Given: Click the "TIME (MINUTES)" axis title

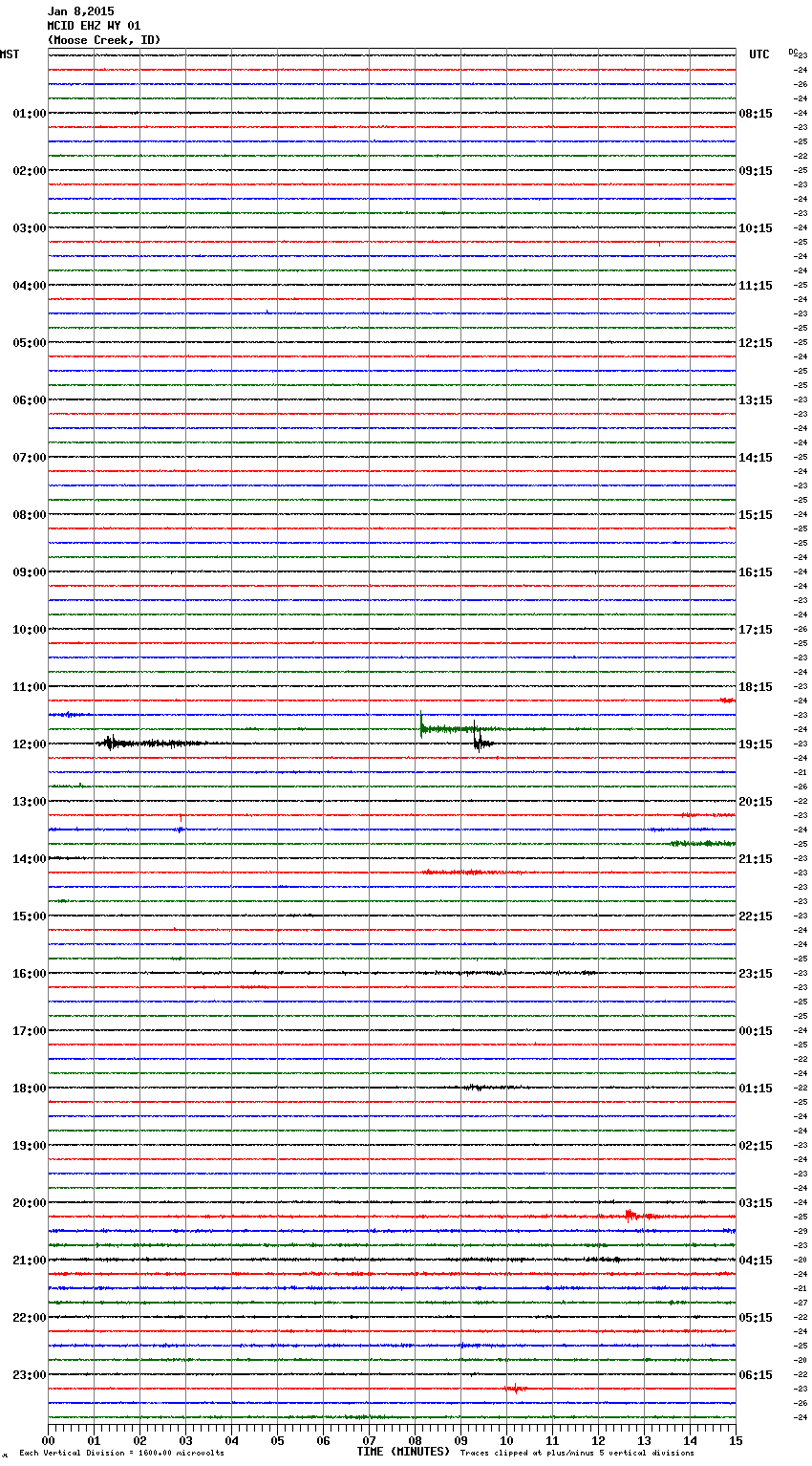Looking at the screenshot, I should coord(403,1452).
